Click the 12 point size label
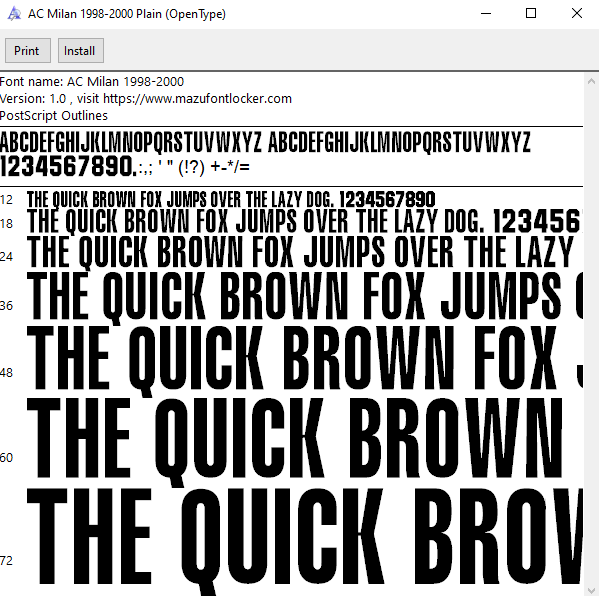599x596 pixels. click(x=6, y=199)
